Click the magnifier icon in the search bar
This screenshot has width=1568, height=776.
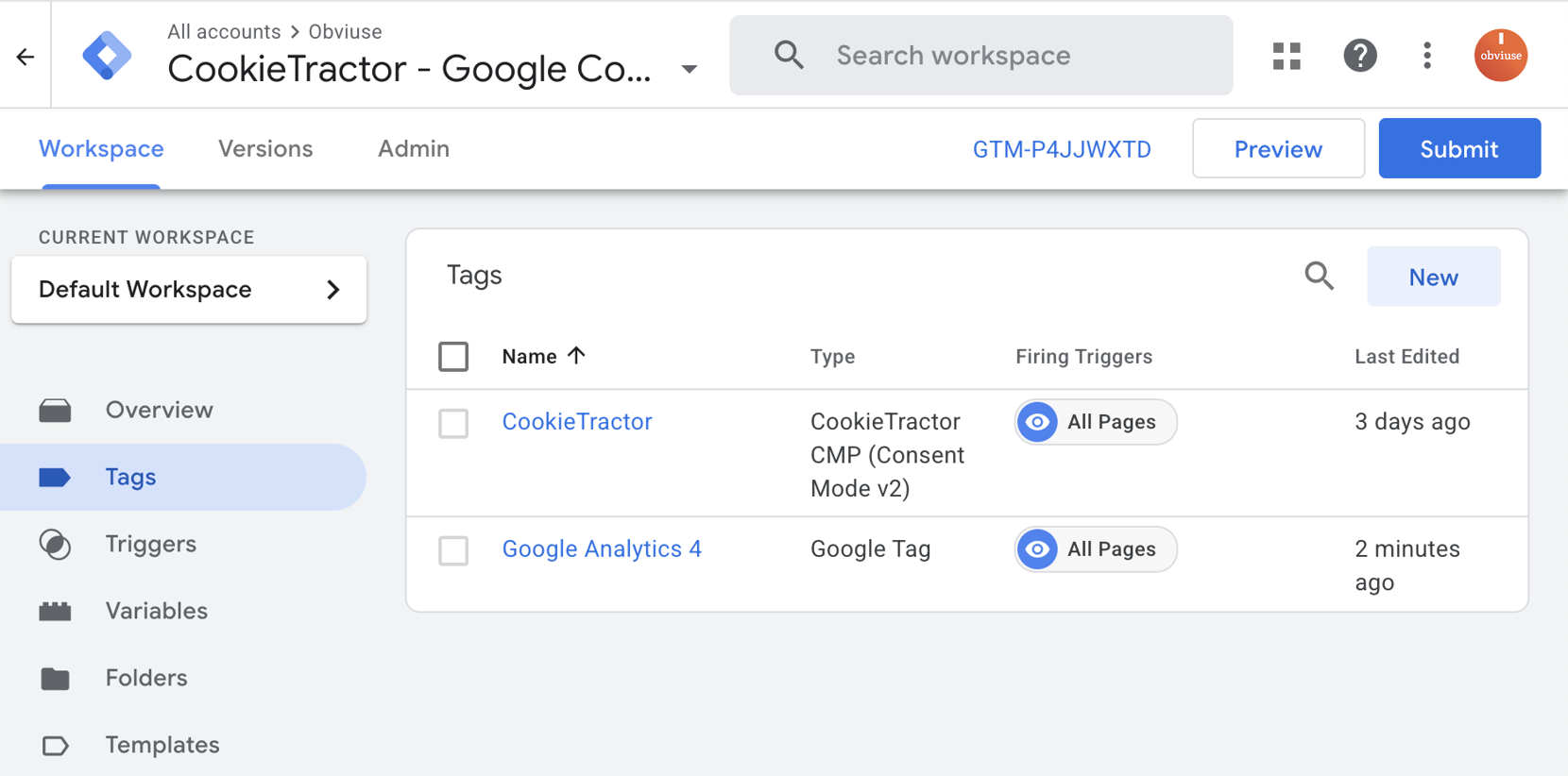789,56
